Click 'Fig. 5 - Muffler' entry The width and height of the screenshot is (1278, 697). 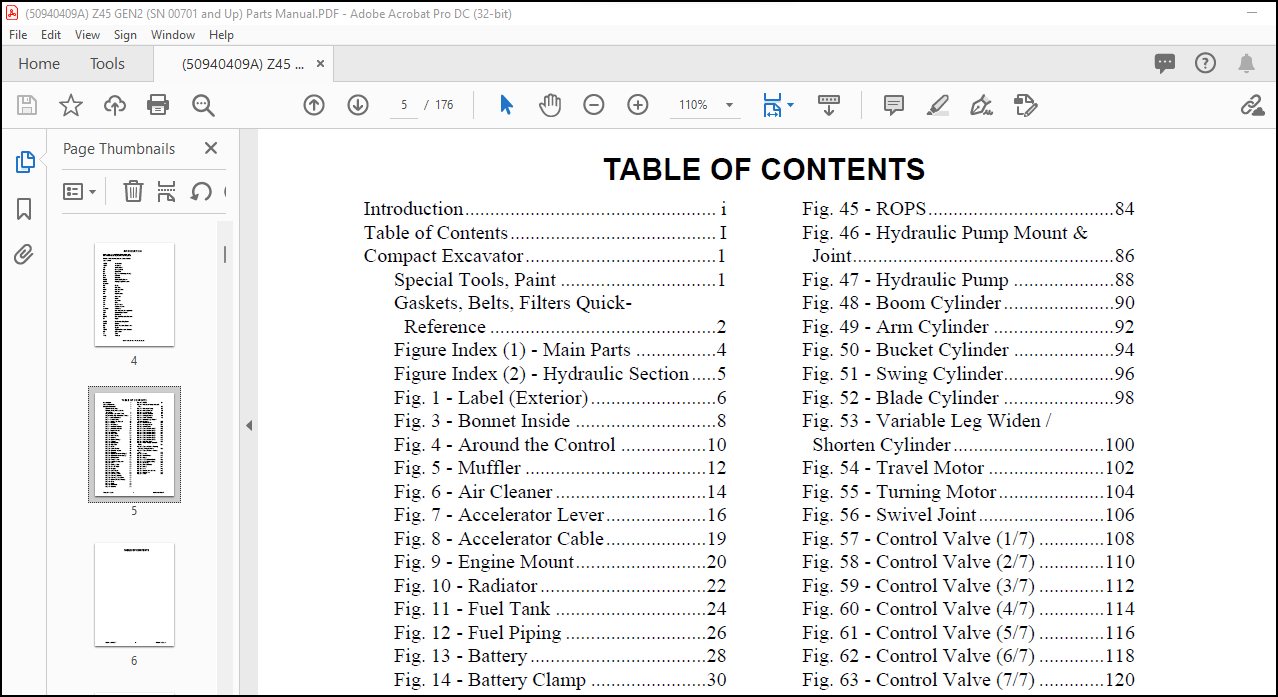click(560, 468)
